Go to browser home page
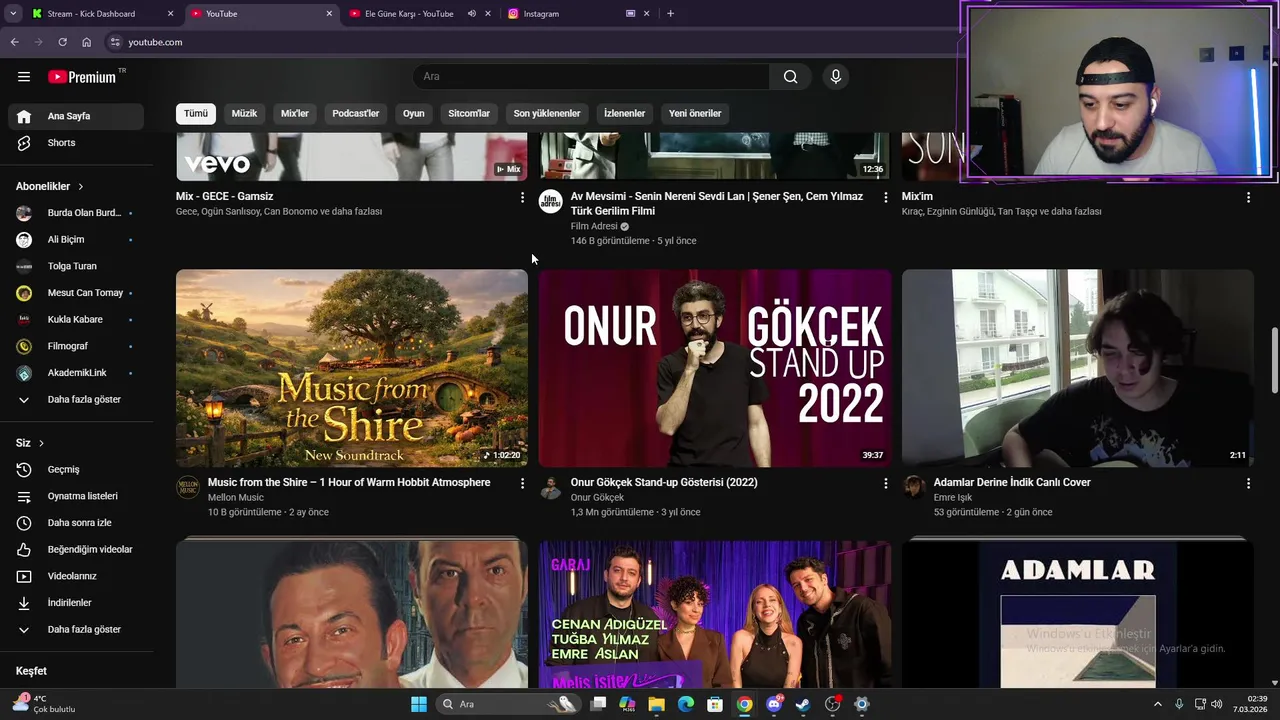This screenshot has width=1280, height=720. point(87,42)
